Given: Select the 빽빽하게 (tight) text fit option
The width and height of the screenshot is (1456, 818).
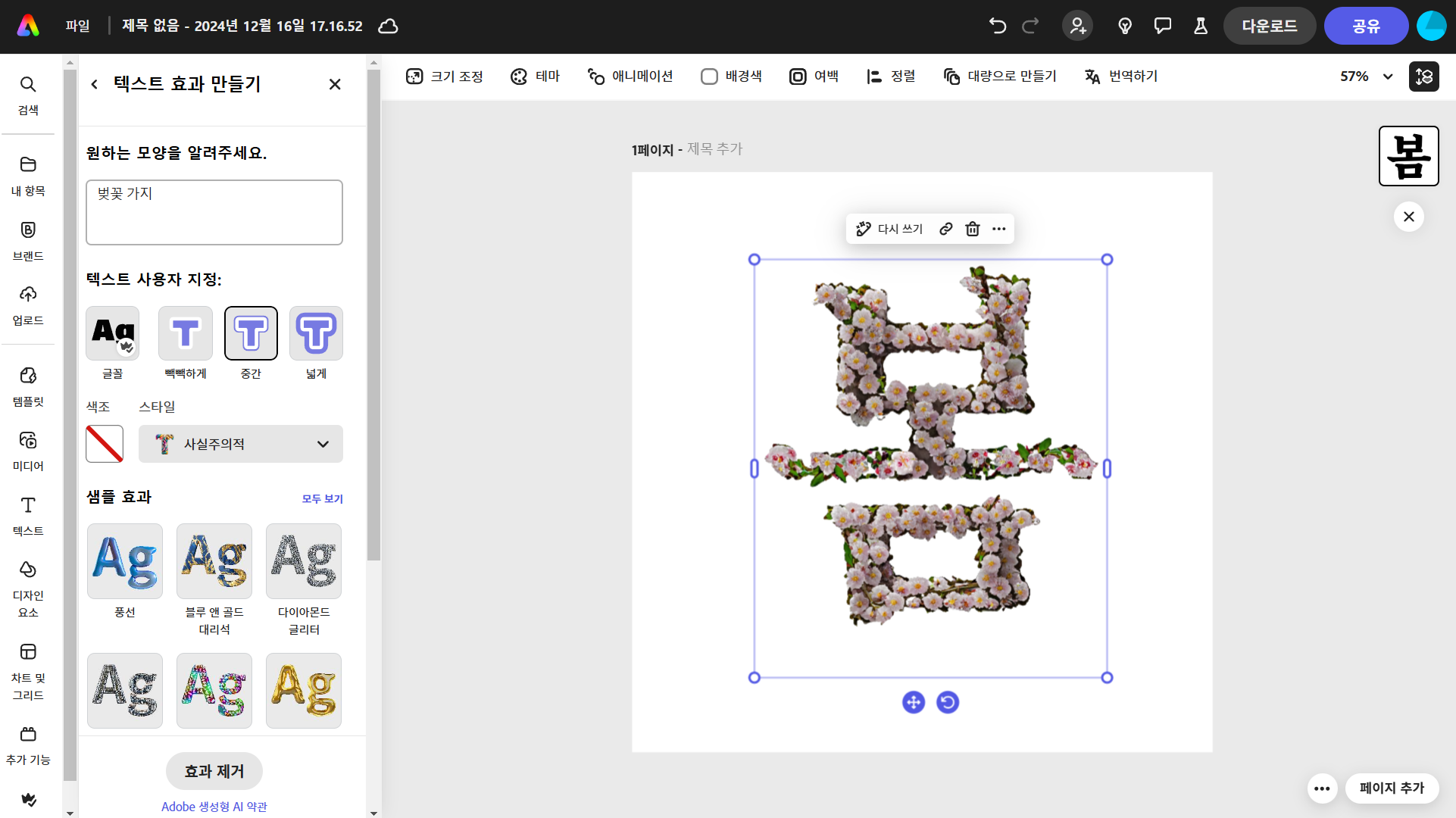Looking at the screenshot, I should 186,333.
